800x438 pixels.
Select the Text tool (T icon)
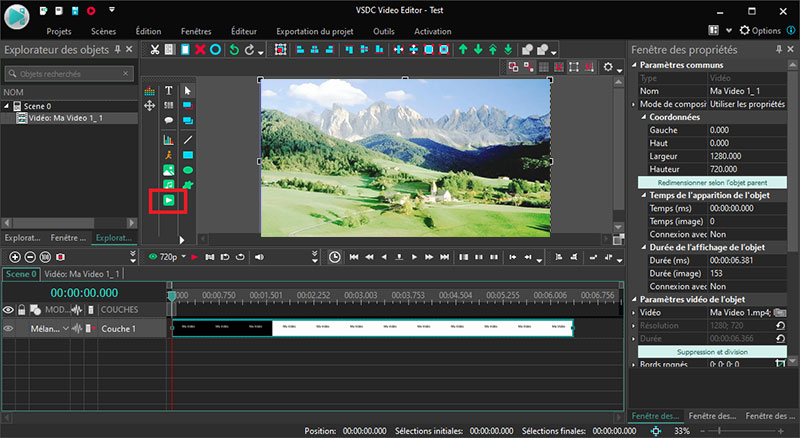(168, 91)
